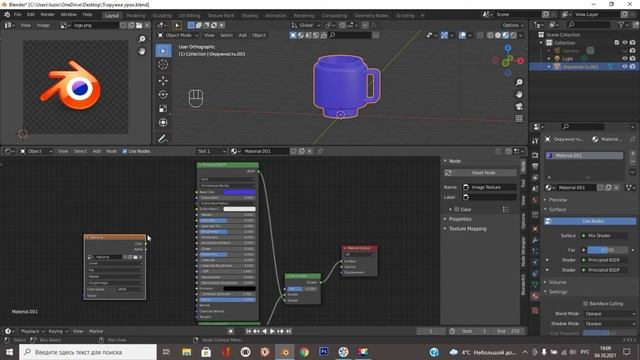Open the Render menu
This screenshot has height=360, width=640.
click(x=47, y=15)
